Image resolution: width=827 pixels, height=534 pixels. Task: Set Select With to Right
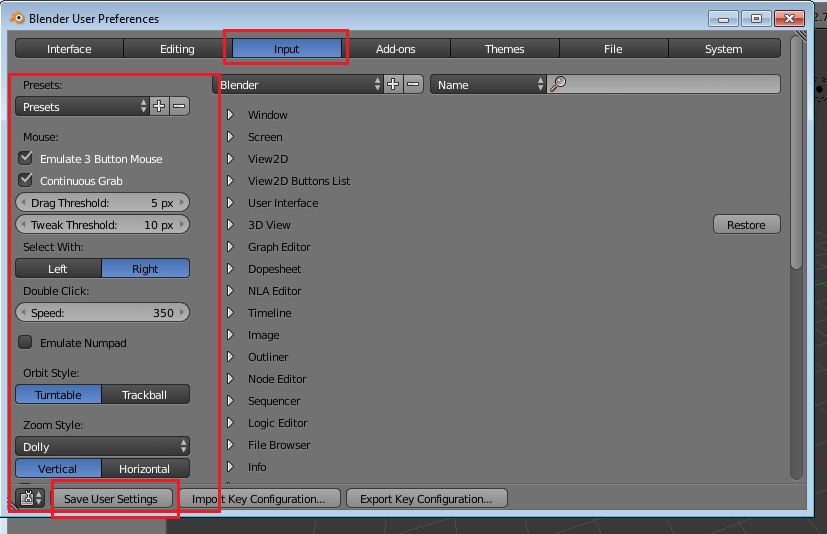[x=145, y=269]
